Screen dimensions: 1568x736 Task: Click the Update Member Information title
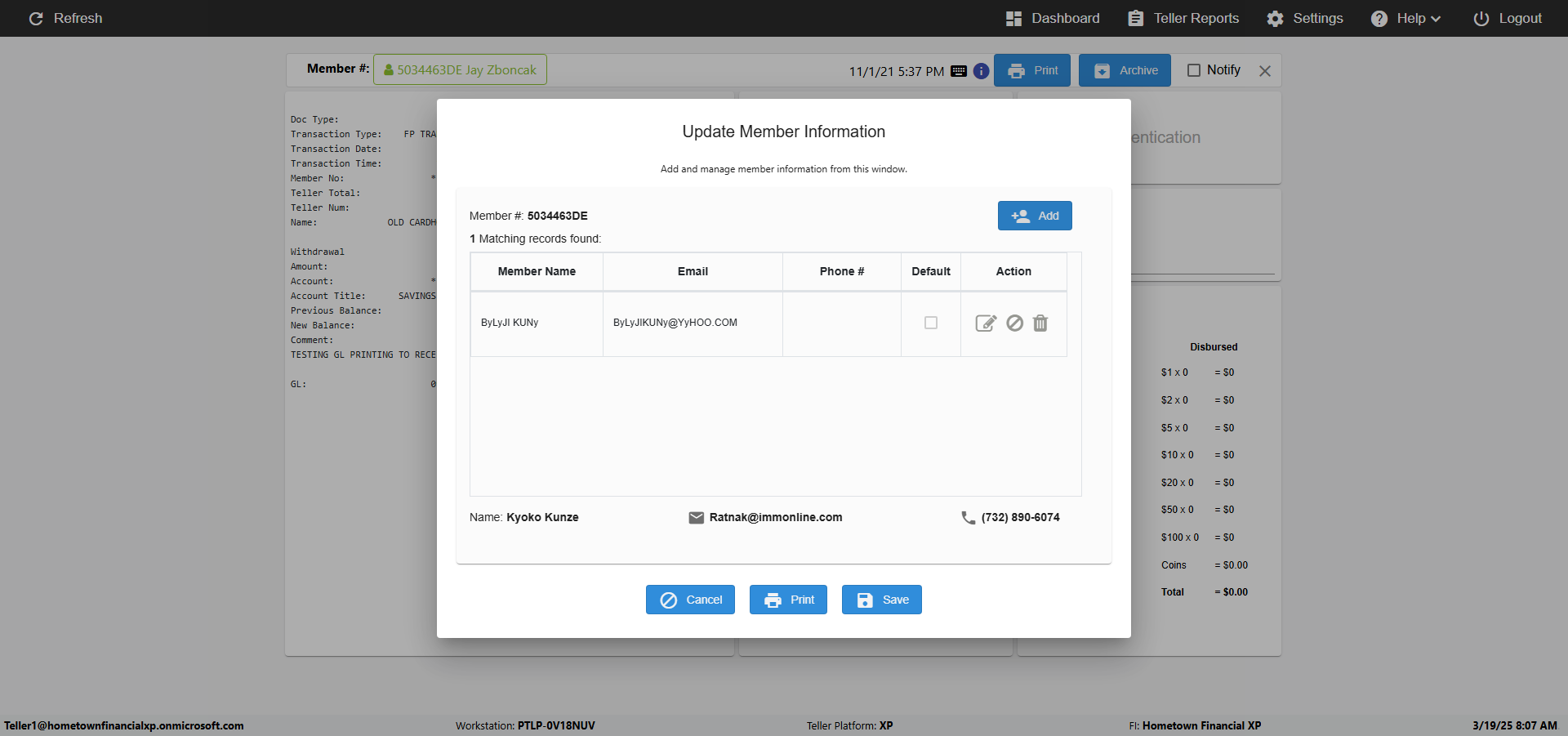pos(784,132)
